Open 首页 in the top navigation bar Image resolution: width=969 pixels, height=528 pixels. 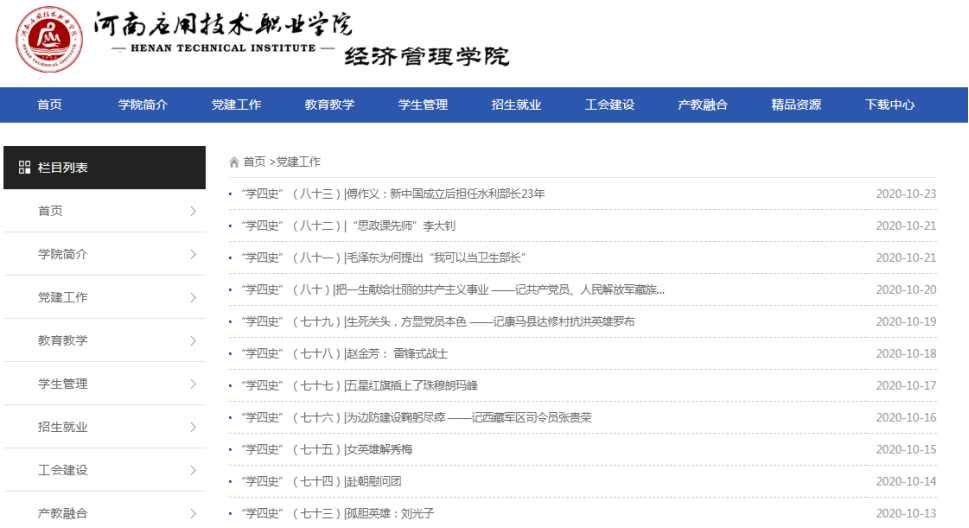point(50,105)
